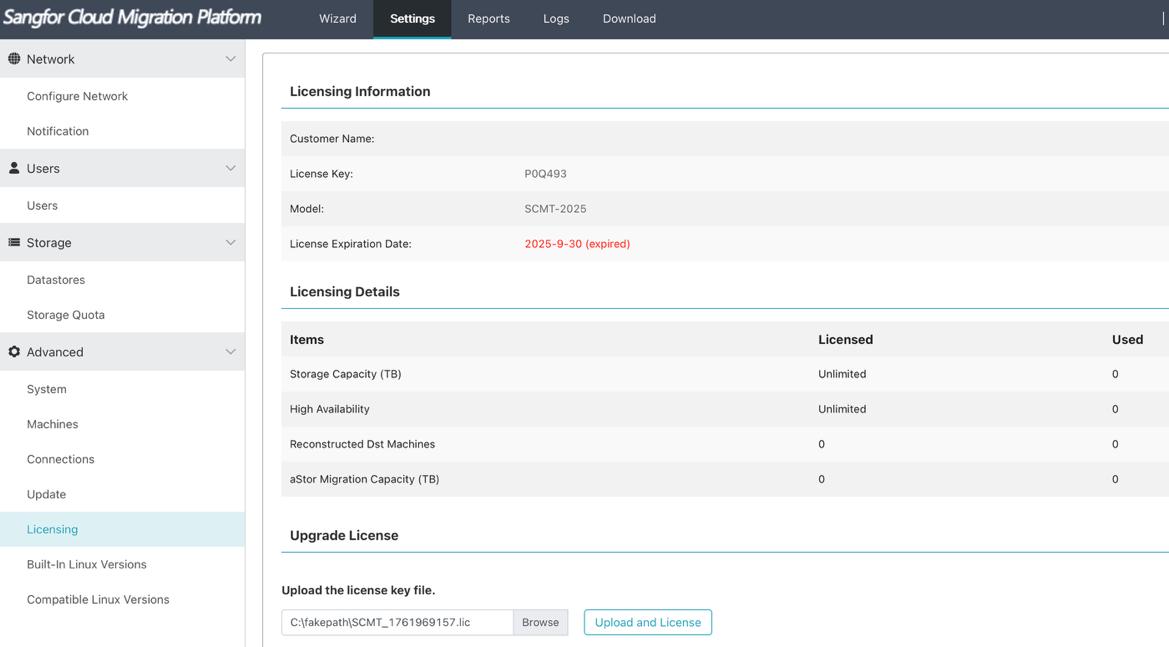The image size is (1169, 647).
Task: Click the Upgrade License heading
Action: tap(344, 535)
